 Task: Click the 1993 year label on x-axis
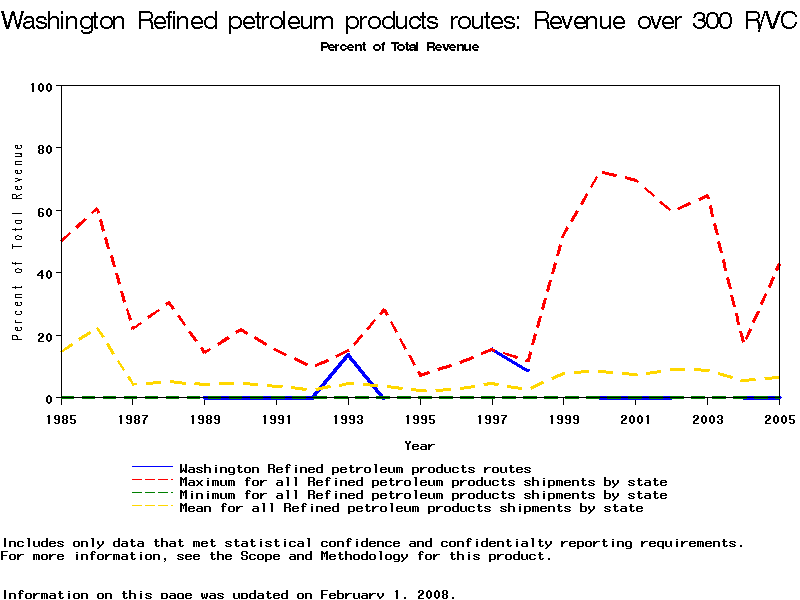348,419
